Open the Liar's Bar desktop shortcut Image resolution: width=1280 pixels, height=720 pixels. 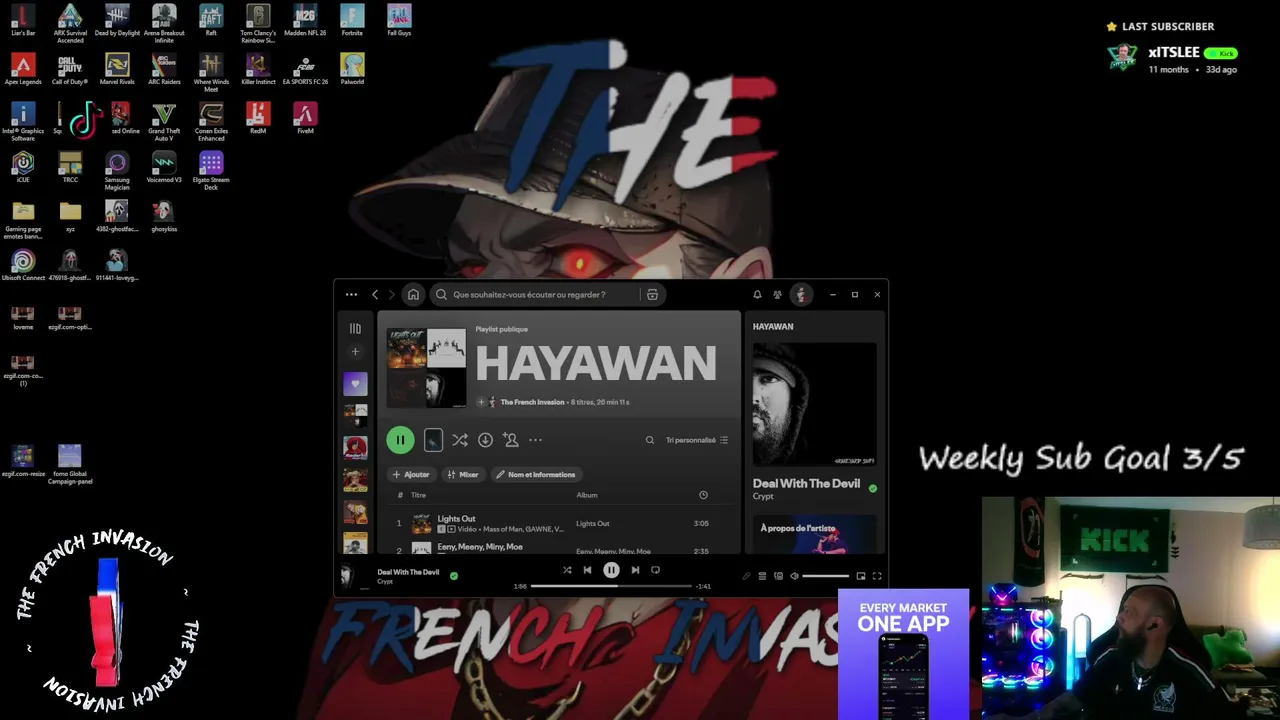click(23, 20)
